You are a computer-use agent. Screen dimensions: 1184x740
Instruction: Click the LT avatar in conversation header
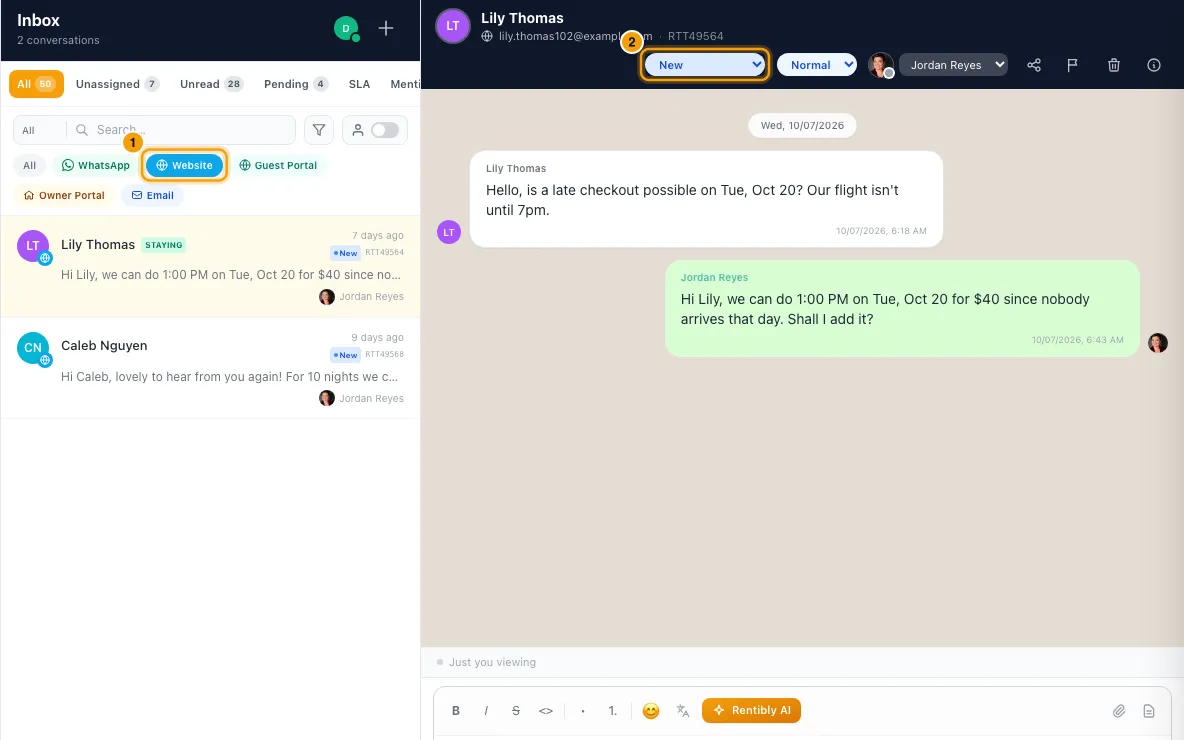click(453, 26)
